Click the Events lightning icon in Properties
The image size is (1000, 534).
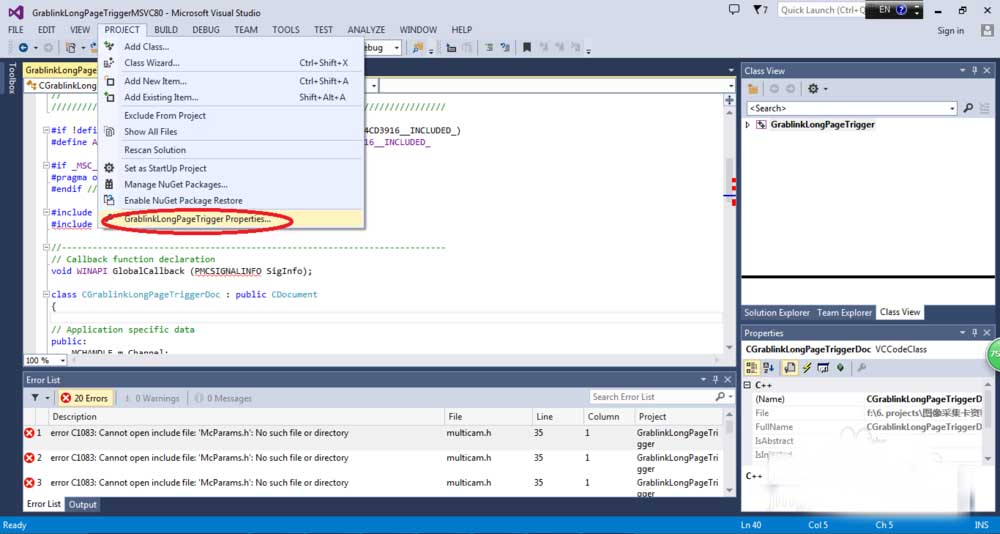pyautogui.click(x=806, y=367)
